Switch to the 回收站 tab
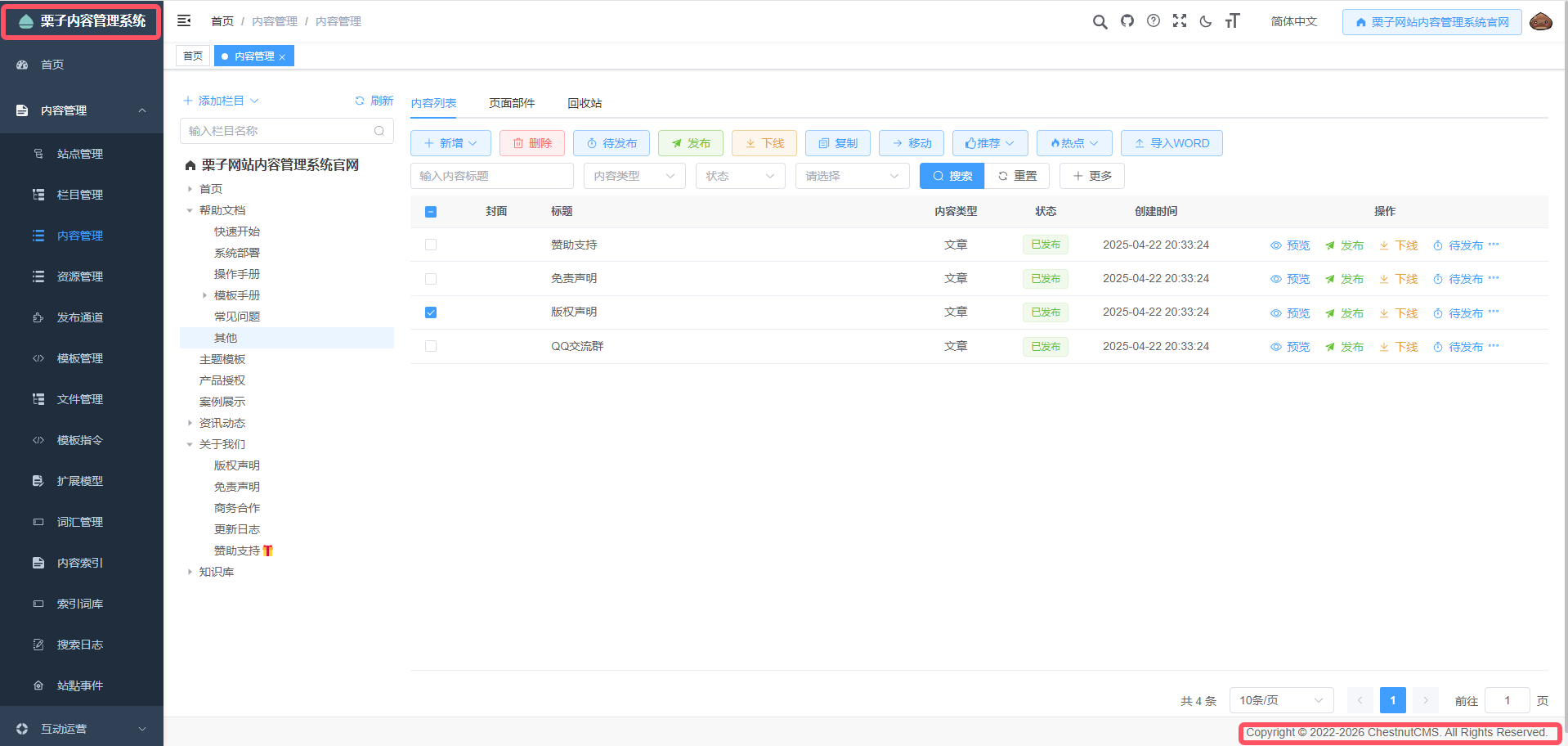Viewport: 1568px width, 746px height. pyautogui.click(x=585, y=103)
